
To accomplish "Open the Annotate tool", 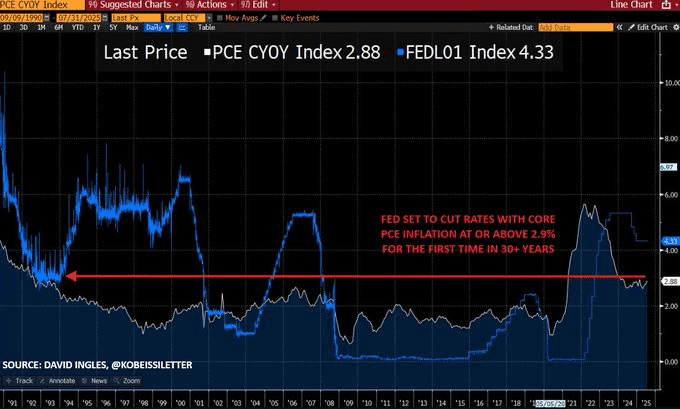I will [58, 380].
